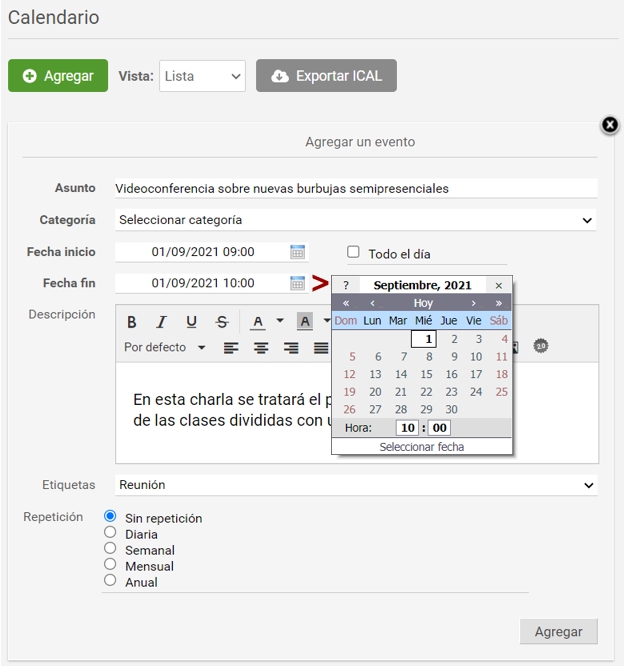Toggle italic text in the description editor
This screenshot has width=624, height=666.
pos(161,322)
